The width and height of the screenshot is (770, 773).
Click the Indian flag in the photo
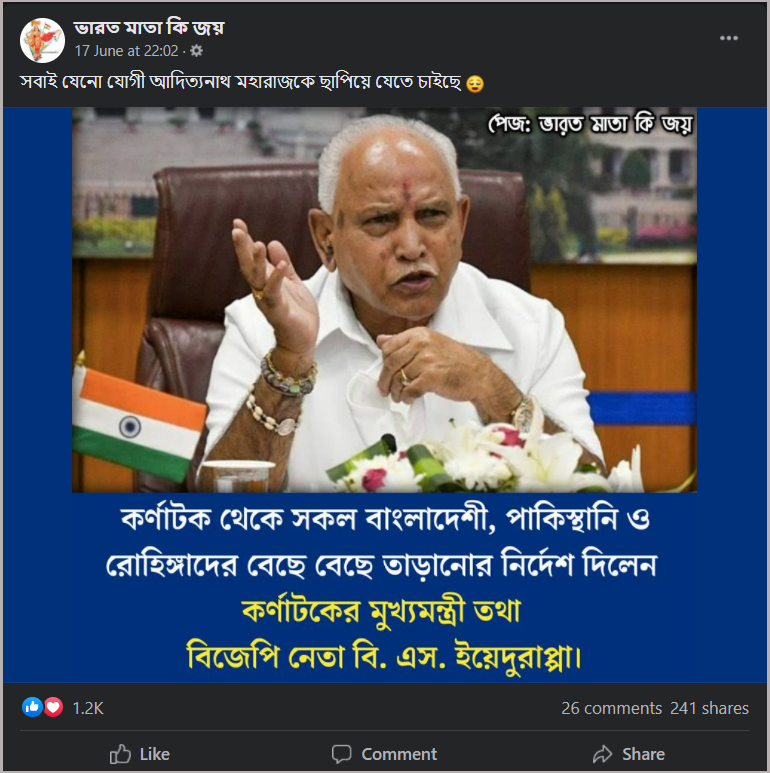pyautogui.click(x=138, y=424)
